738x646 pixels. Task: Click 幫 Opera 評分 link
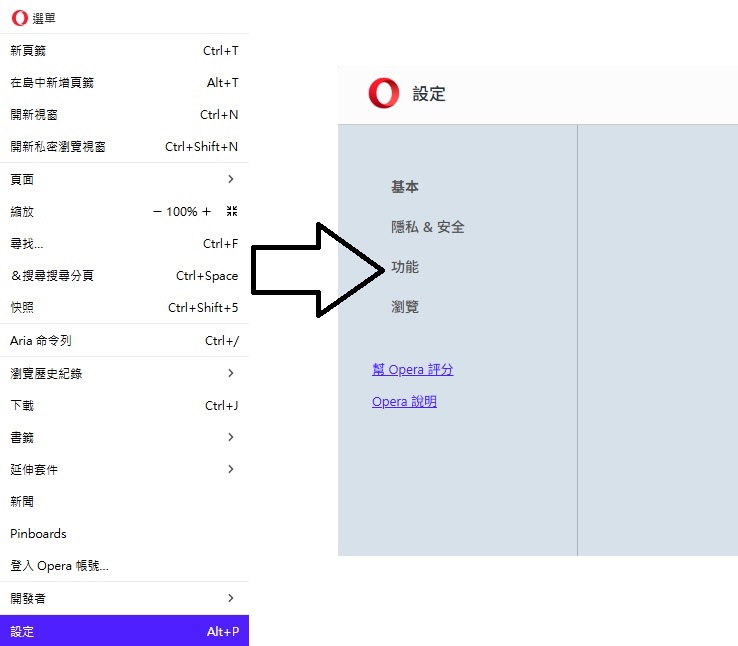click(412, 369)
